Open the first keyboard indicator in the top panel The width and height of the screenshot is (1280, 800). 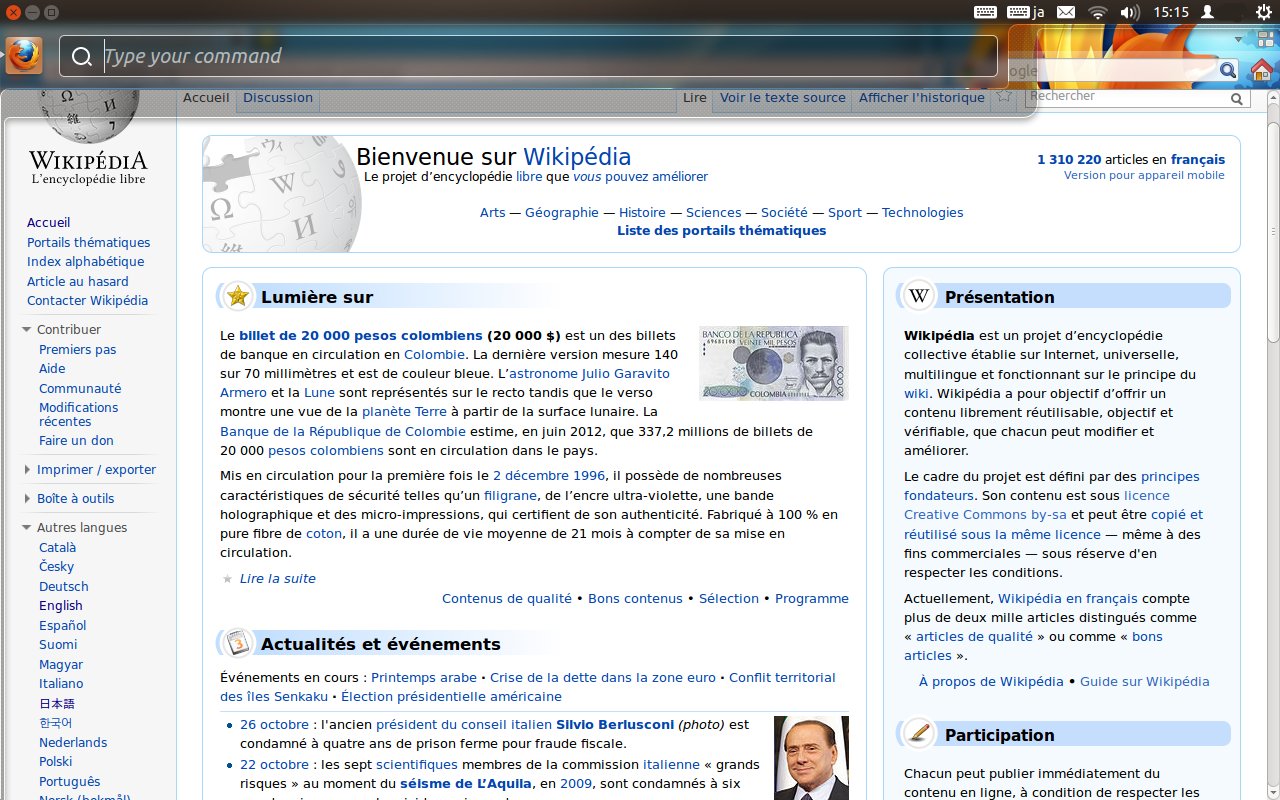pos(985,12)
